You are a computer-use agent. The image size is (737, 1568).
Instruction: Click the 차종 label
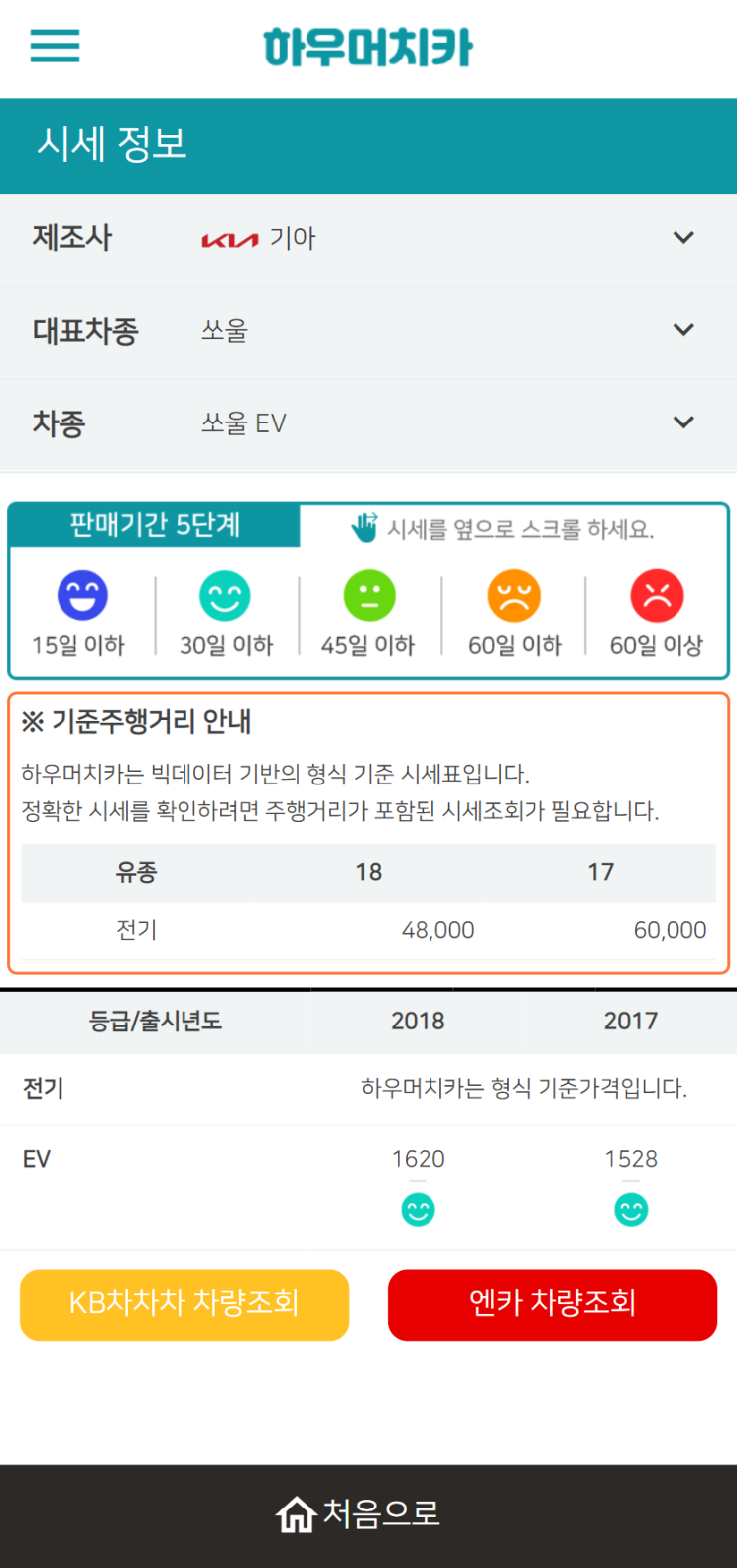click(60, 423)
